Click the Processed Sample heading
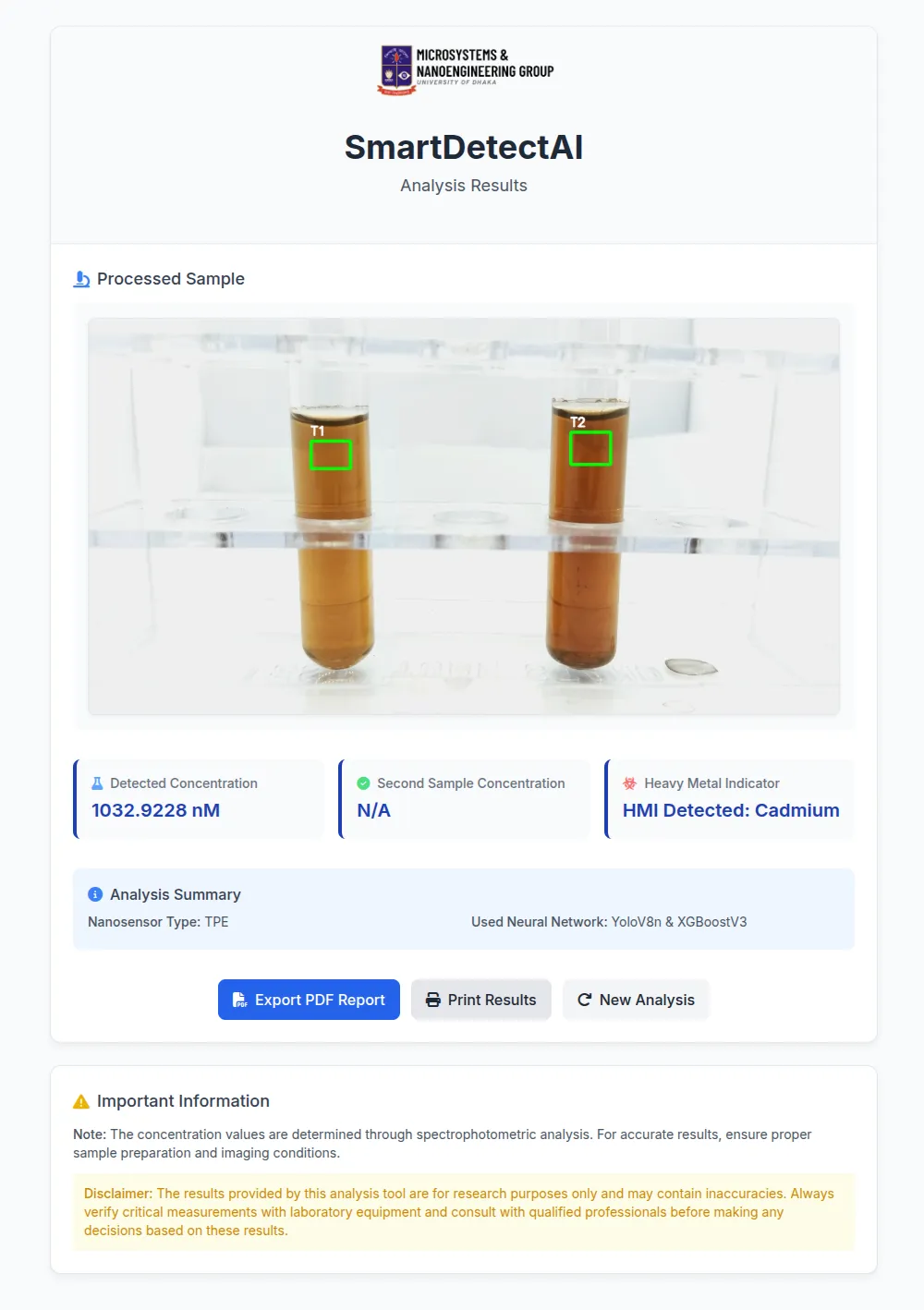Screen dimensions: 924x1310 click(x=171, y=279)
